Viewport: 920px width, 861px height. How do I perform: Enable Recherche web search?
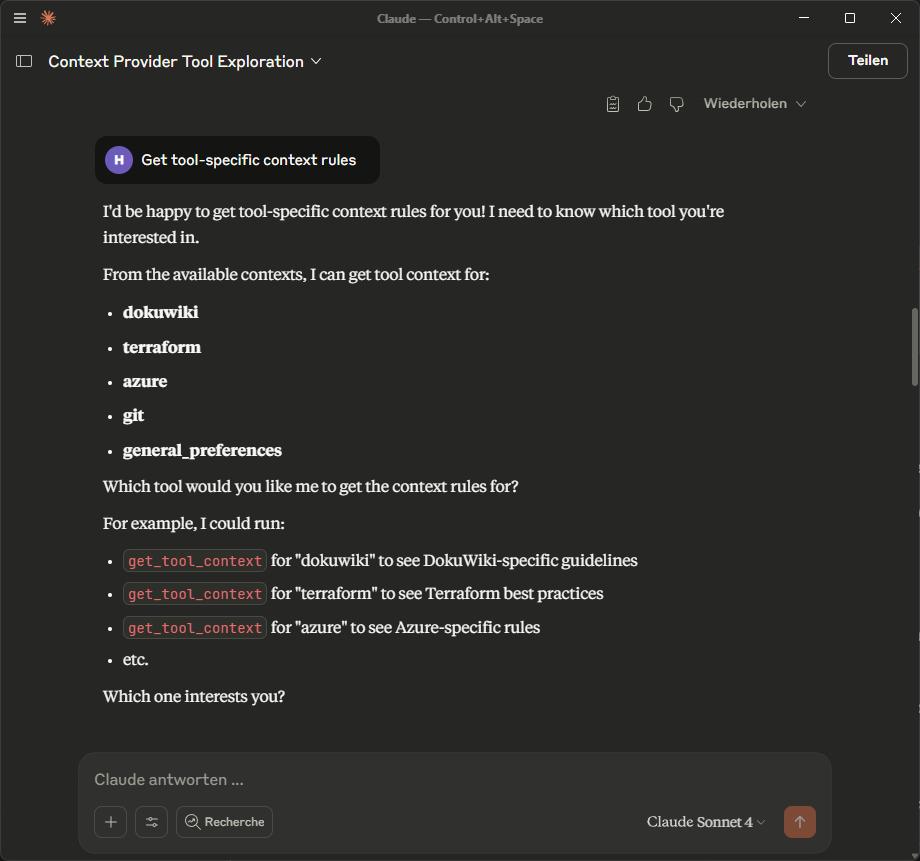[x=224, y=821]
